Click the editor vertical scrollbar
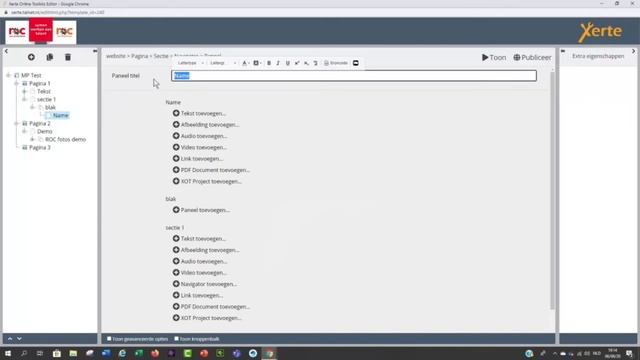Screen dimensions: 640x360 (553, 190)
